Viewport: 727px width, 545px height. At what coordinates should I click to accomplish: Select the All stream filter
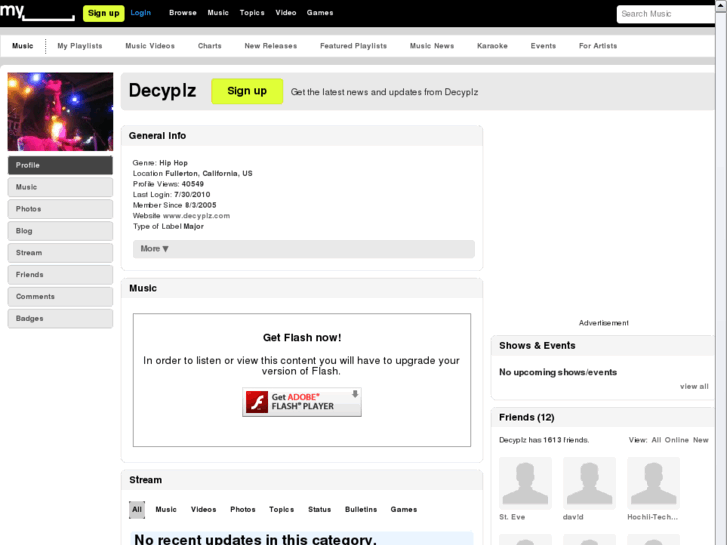(137, 509)
